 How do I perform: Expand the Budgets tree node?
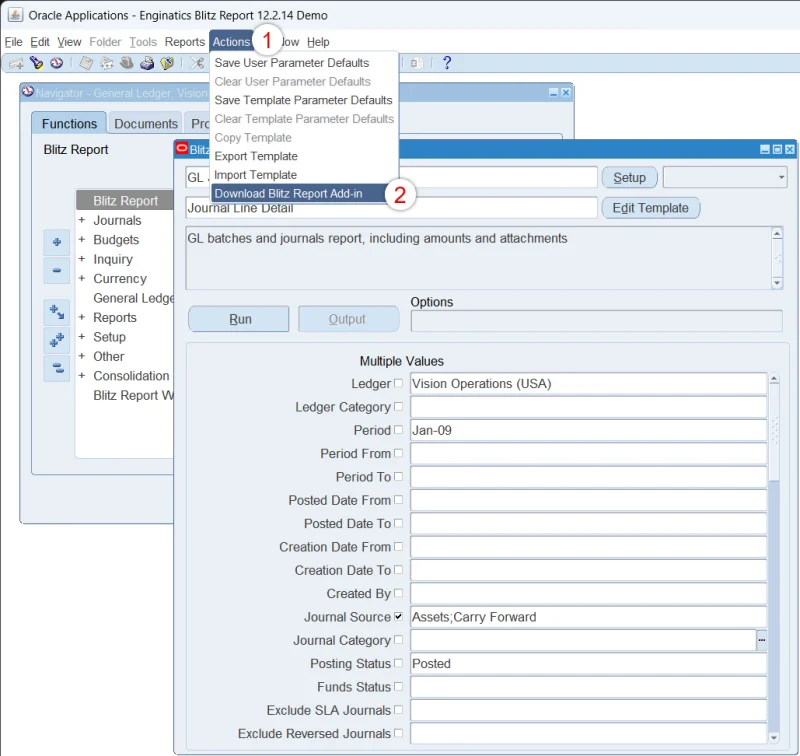[x=82, y=239]
